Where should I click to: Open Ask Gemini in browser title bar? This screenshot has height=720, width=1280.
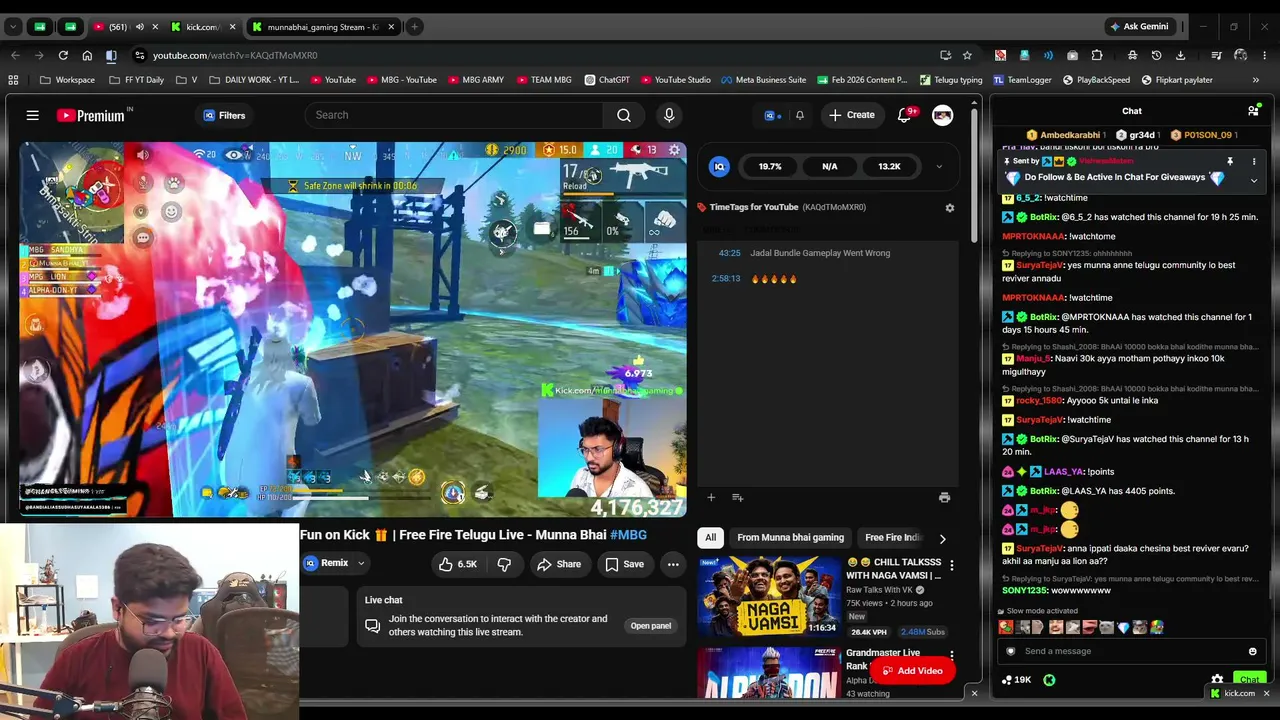point(1138,27)
